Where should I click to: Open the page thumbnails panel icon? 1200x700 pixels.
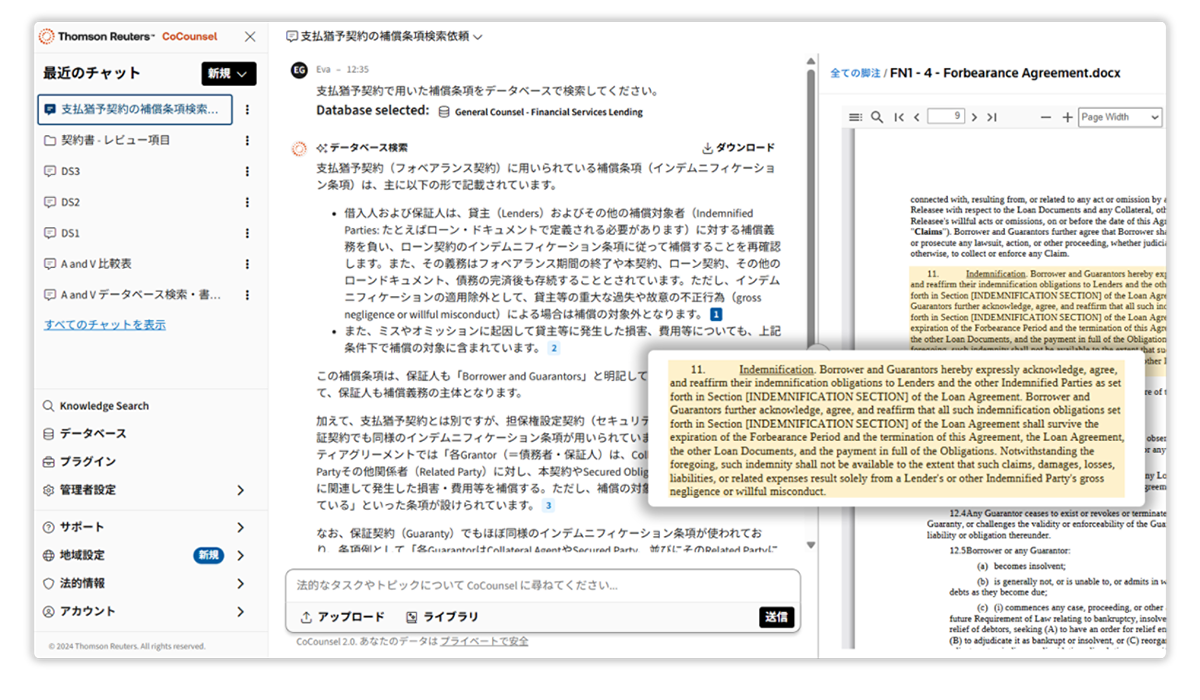(x=856, y=116)
